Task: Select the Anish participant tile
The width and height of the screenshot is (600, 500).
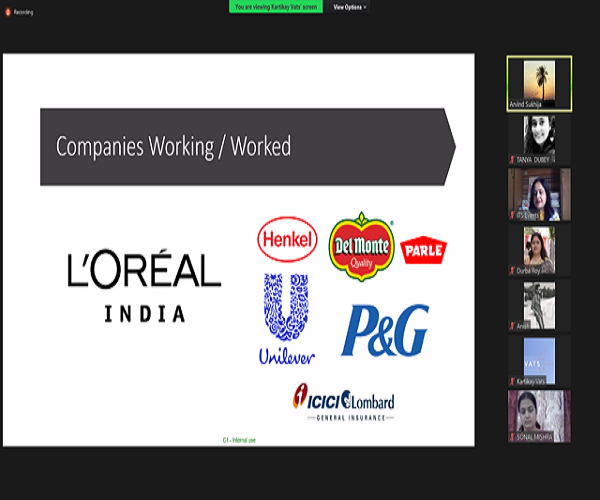Action: coord(540,305)
